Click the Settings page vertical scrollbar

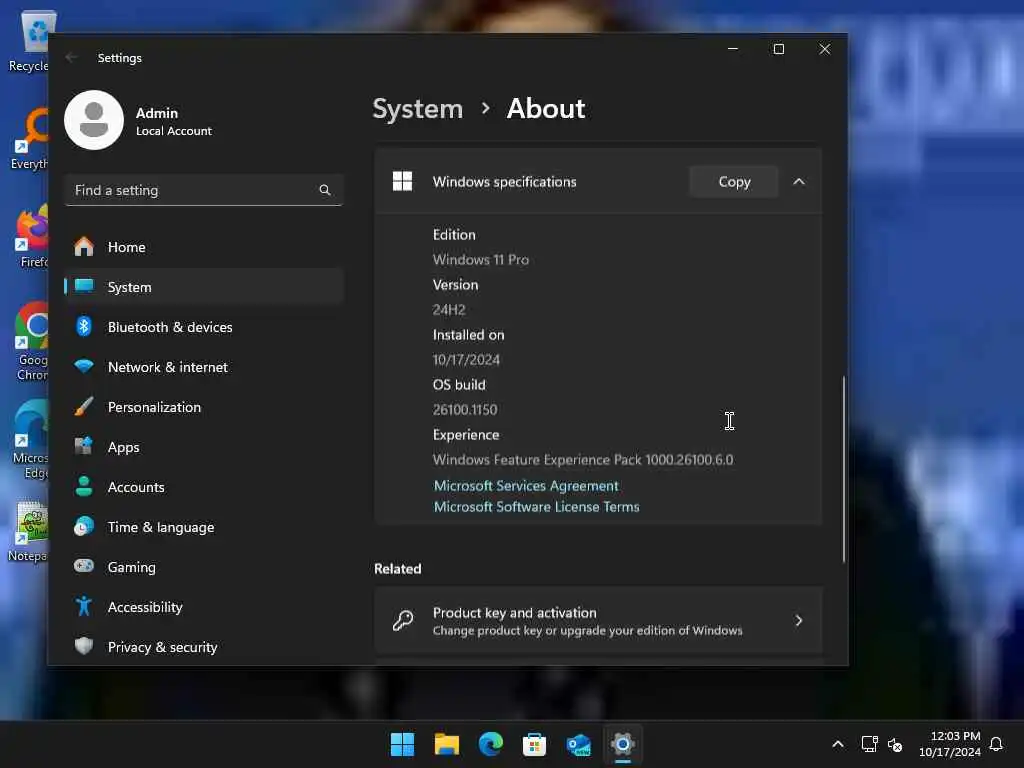[843, 469]
